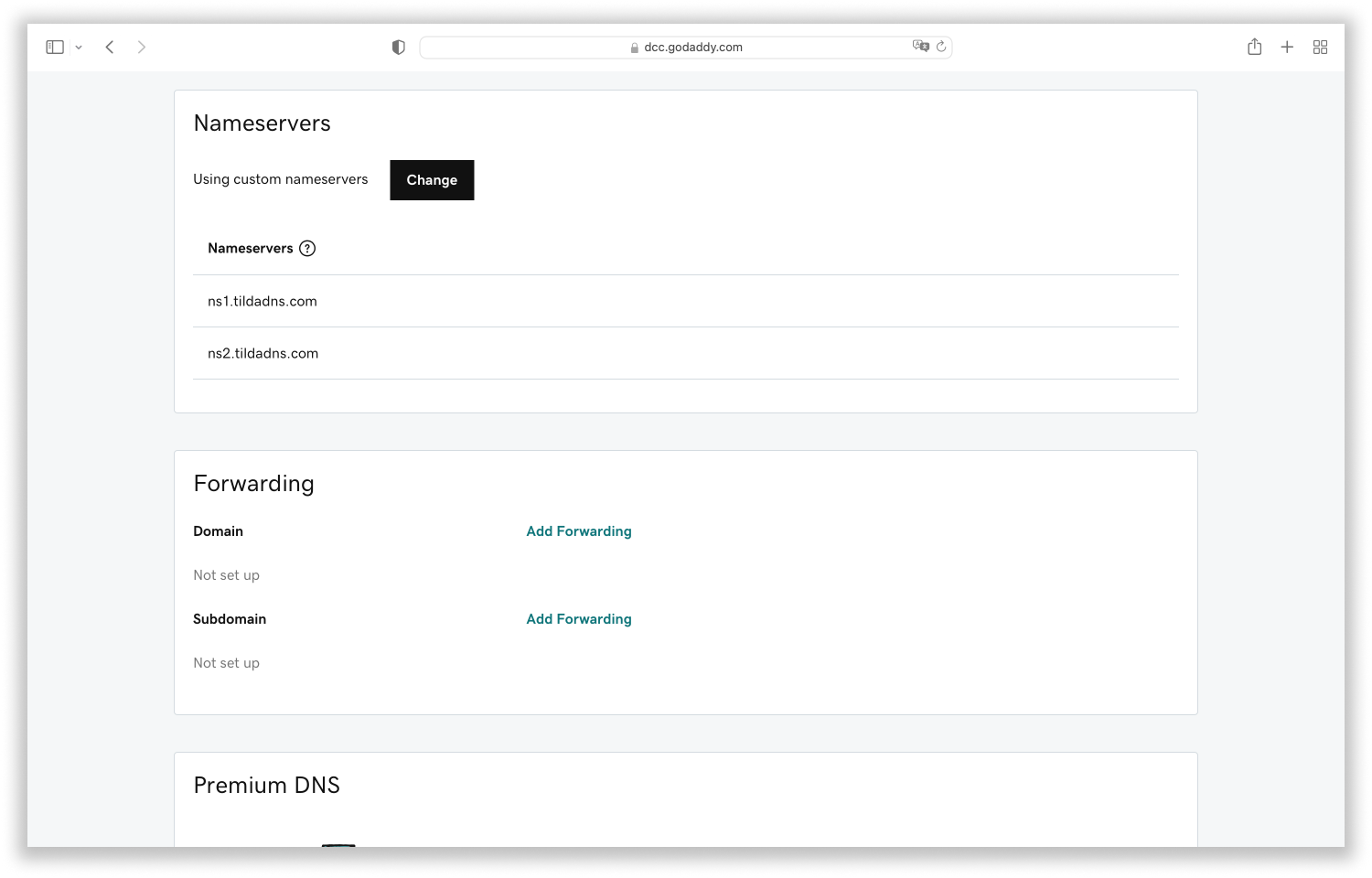Expand the sidebar options chevron
The image size is (1372, 878).
click(x=79, y=47)
